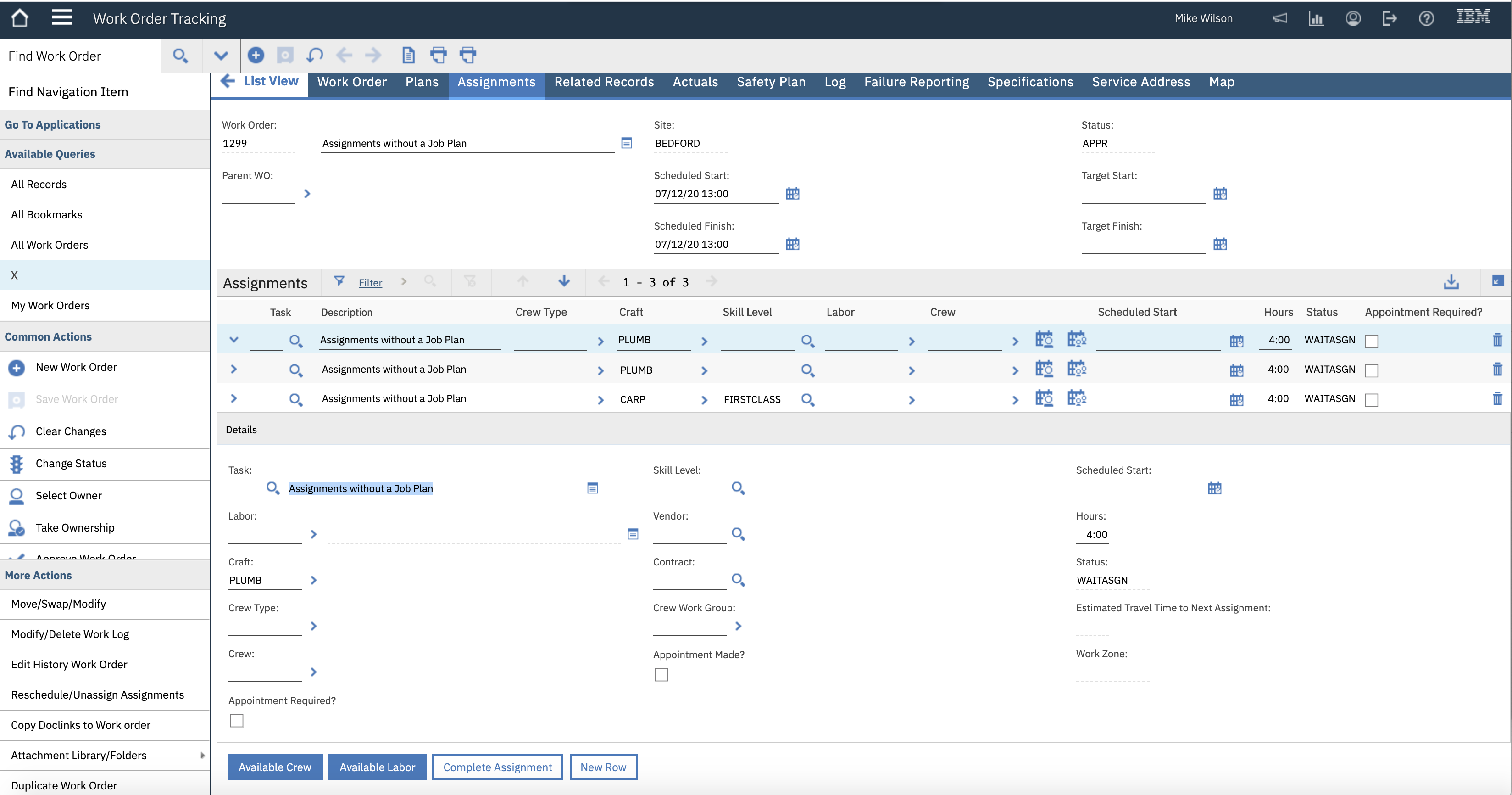Screen dimensions: 1512x795
Task: Click the download icon in Assignments table header
Action: coord(1451,282)
